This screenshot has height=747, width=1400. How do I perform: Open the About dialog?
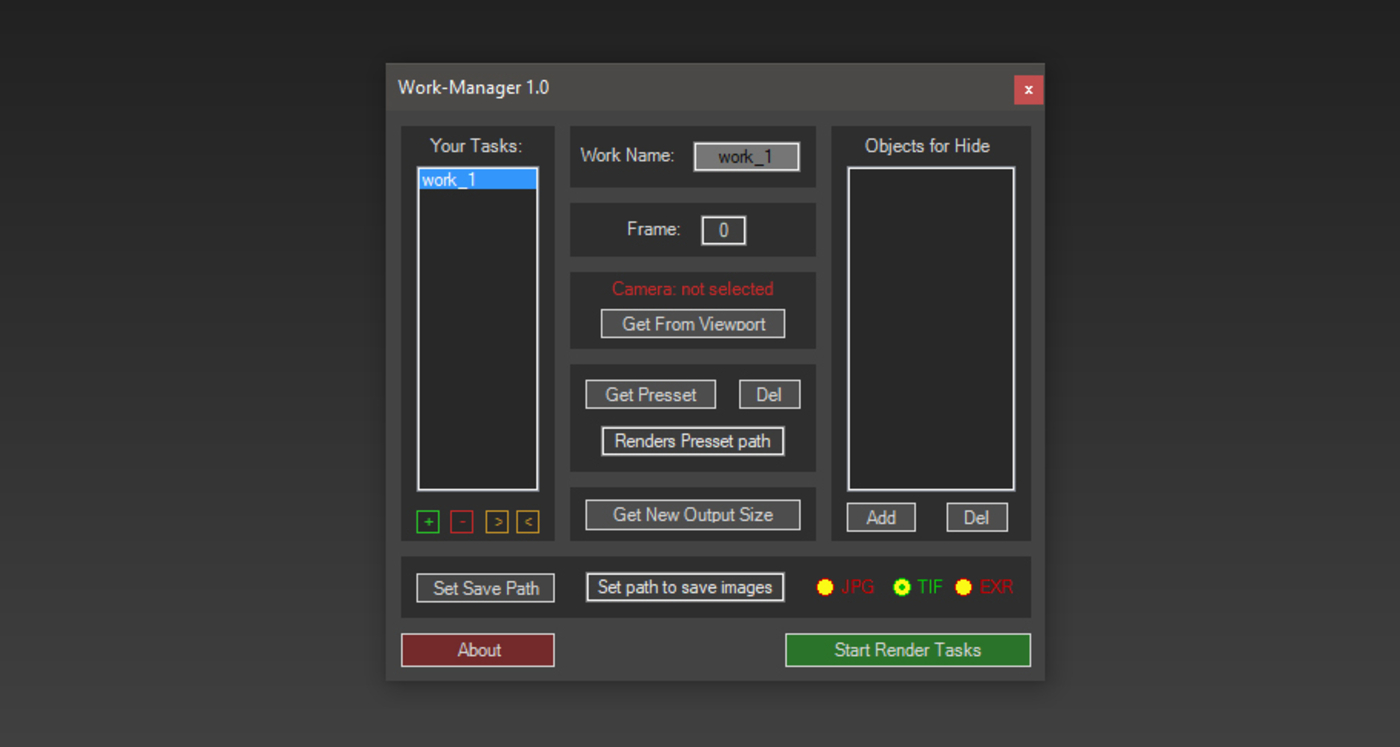pyautogui.click(x=478, y=650)
